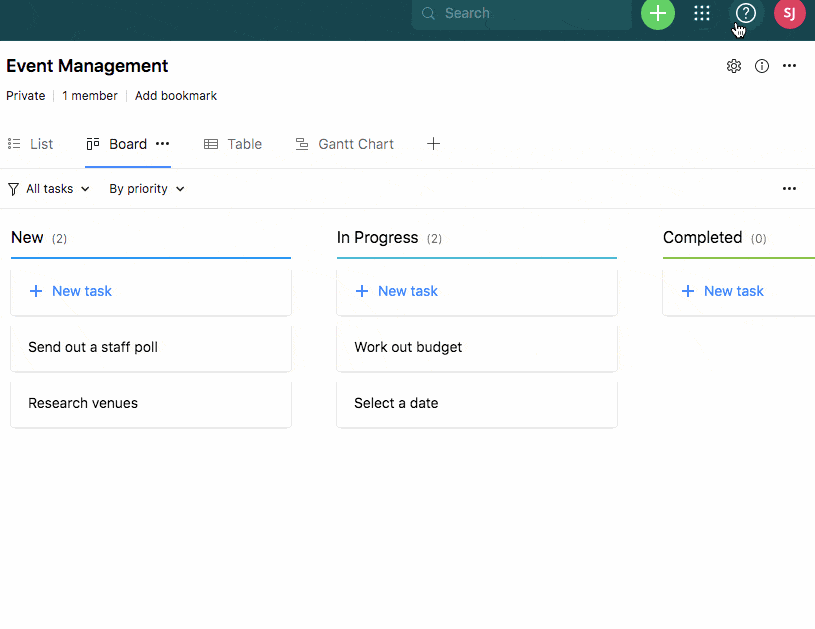Open the help question mark icon

tap(745, 13)
